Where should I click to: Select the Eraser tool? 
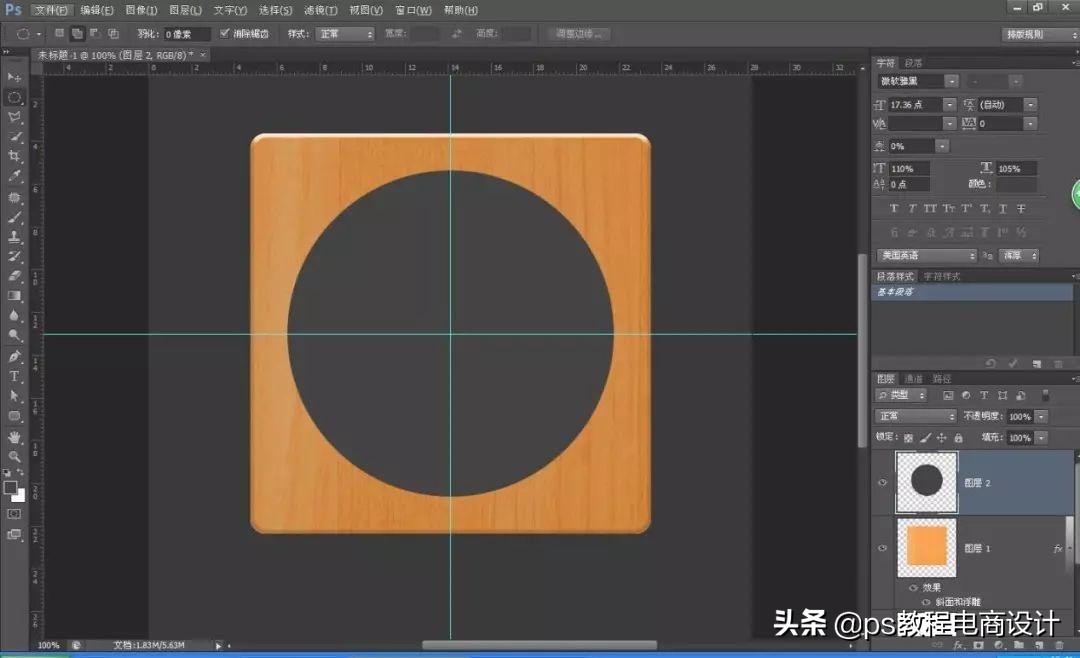click(x=15, y=276)
